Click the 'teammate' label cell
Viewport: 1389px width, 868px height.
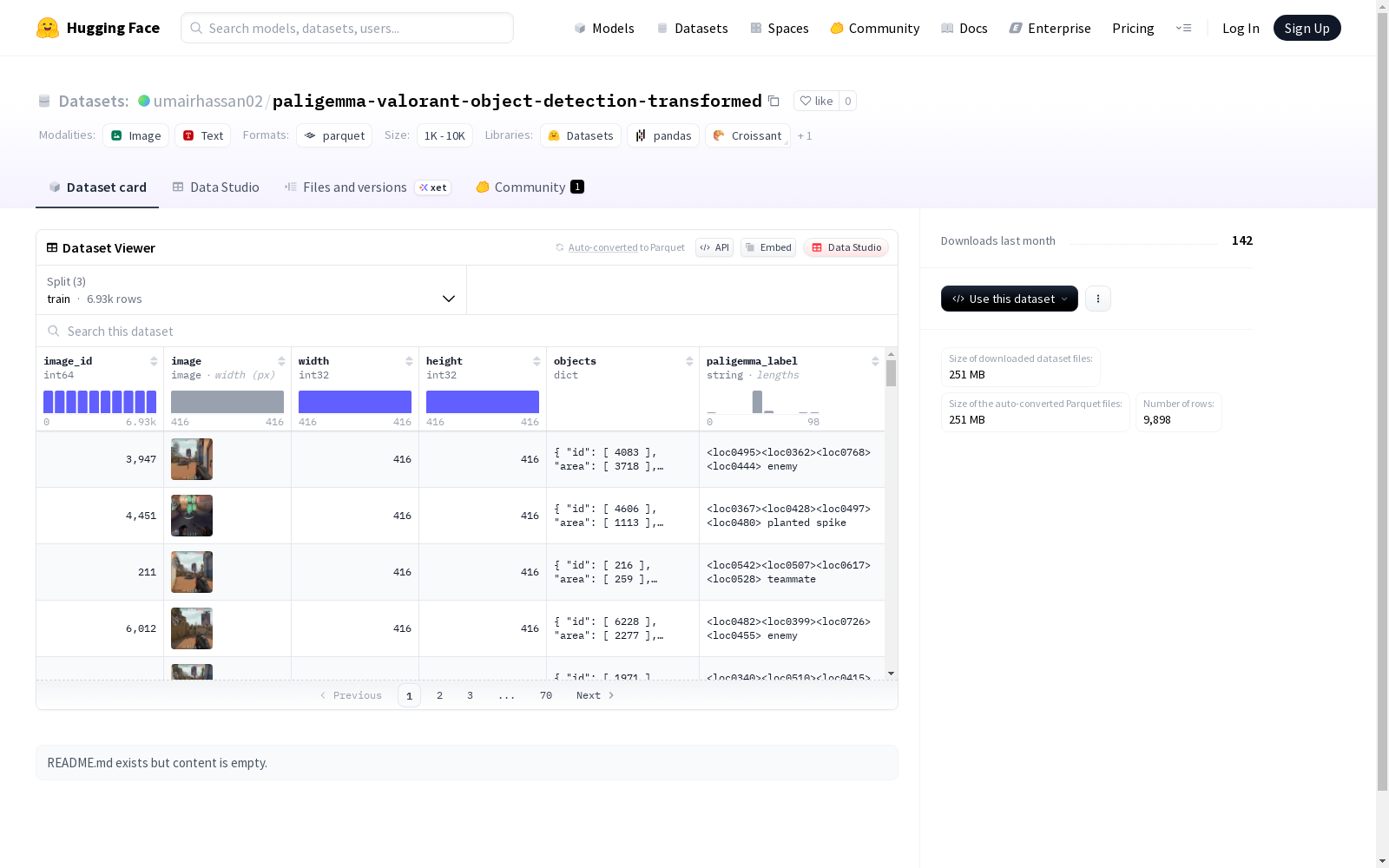[792, 572]
